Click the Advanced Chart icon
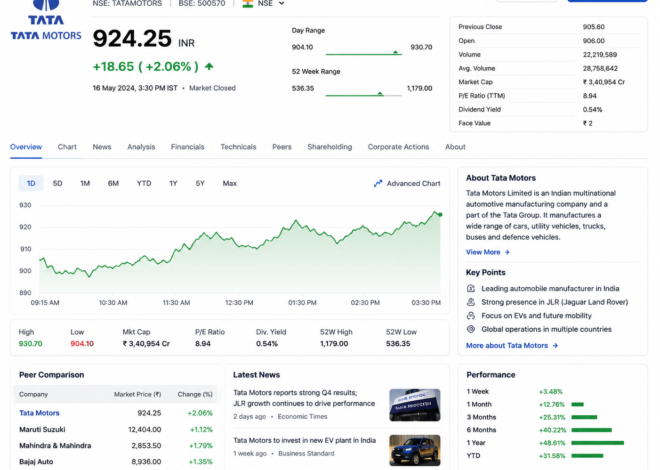 [x=378, y=183]
